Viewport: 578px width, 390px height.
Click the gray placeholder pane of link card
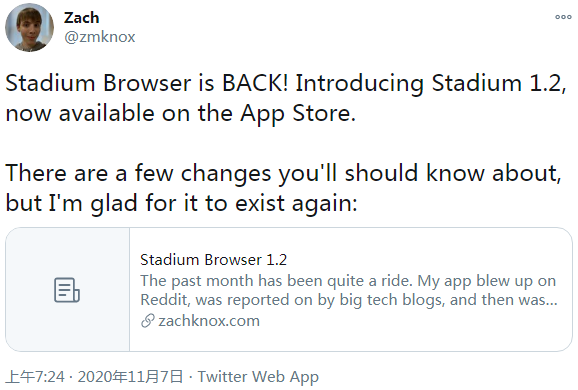click(x=67, y=289)
